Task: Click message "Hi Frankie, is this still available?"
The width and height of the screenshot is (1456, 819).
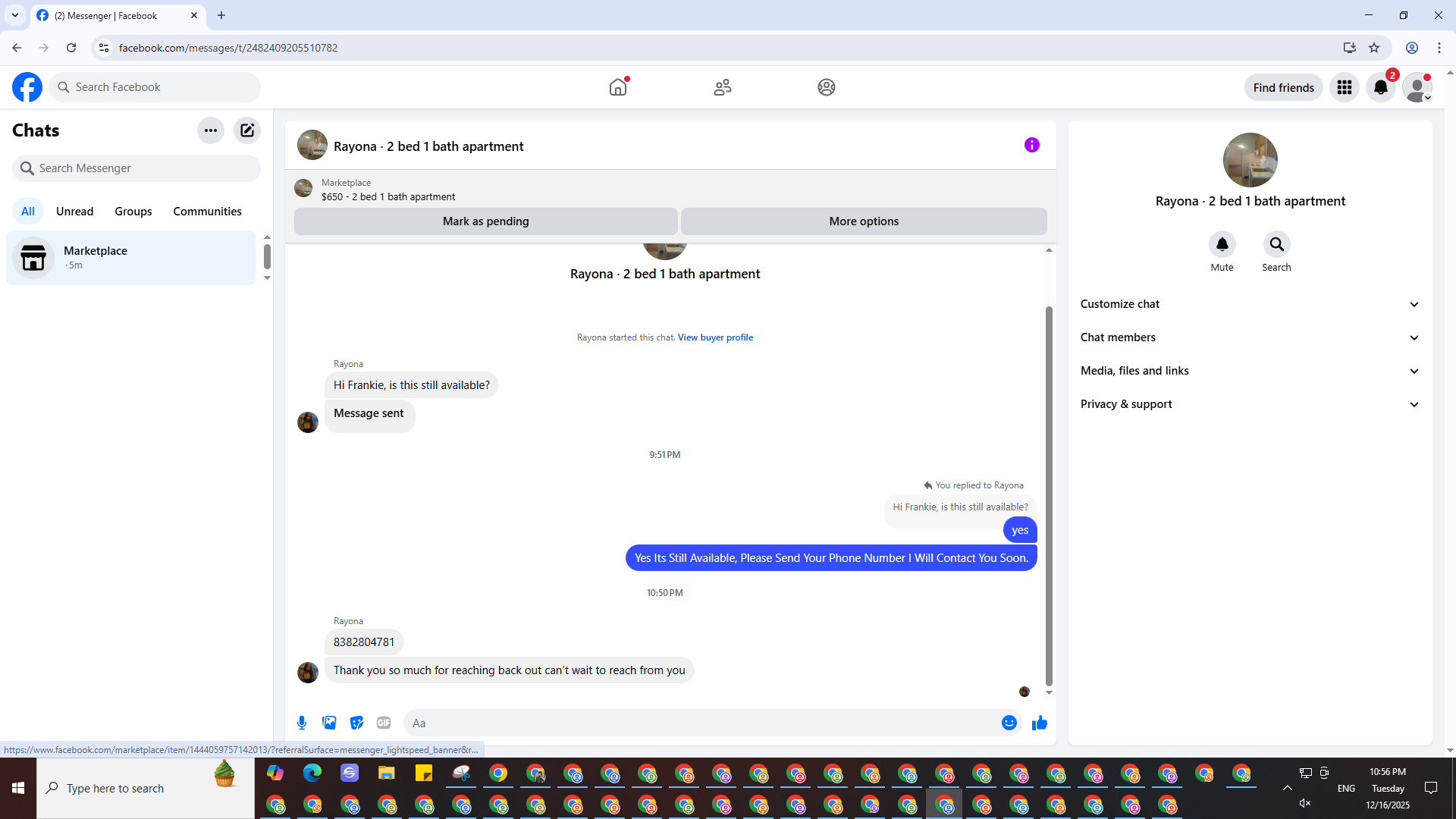Action: [x=412, y=385]
